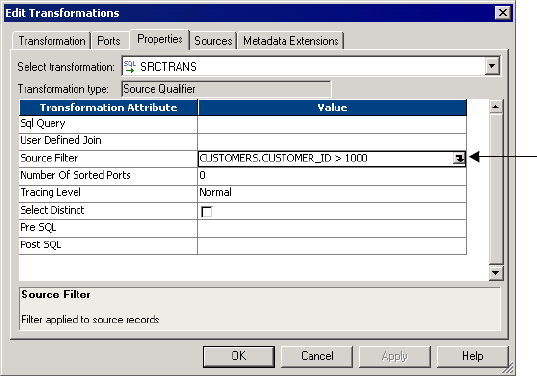The height and width of the screenshot is (376, 537).
Task: Toggle the Select Distinct checkbox
Action: click(207, 211)
